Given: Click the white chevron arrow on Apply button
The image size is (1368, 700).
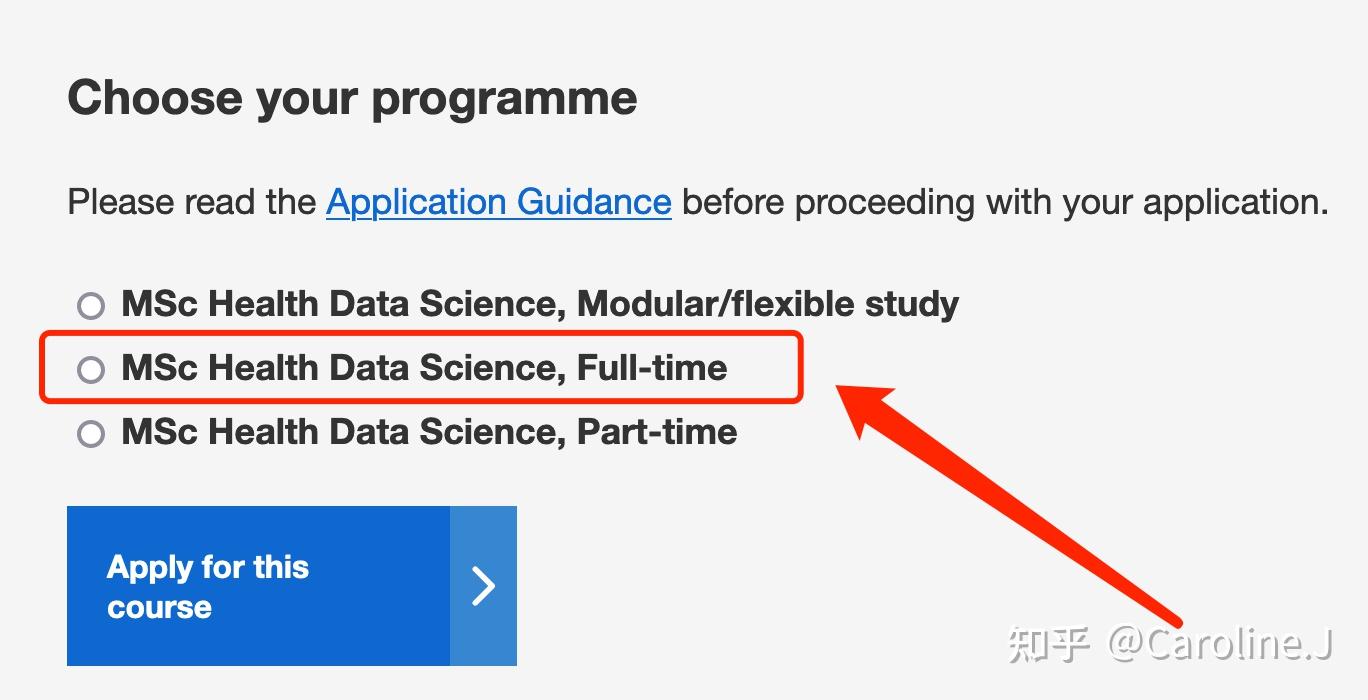Looking at the screenshot, I should click(x=484, y=586).
